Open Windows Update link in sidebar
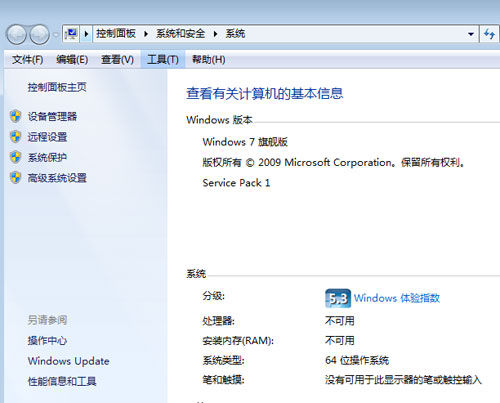Image resolution: width=500 pixels, height=403 pixels. point(69,361)
